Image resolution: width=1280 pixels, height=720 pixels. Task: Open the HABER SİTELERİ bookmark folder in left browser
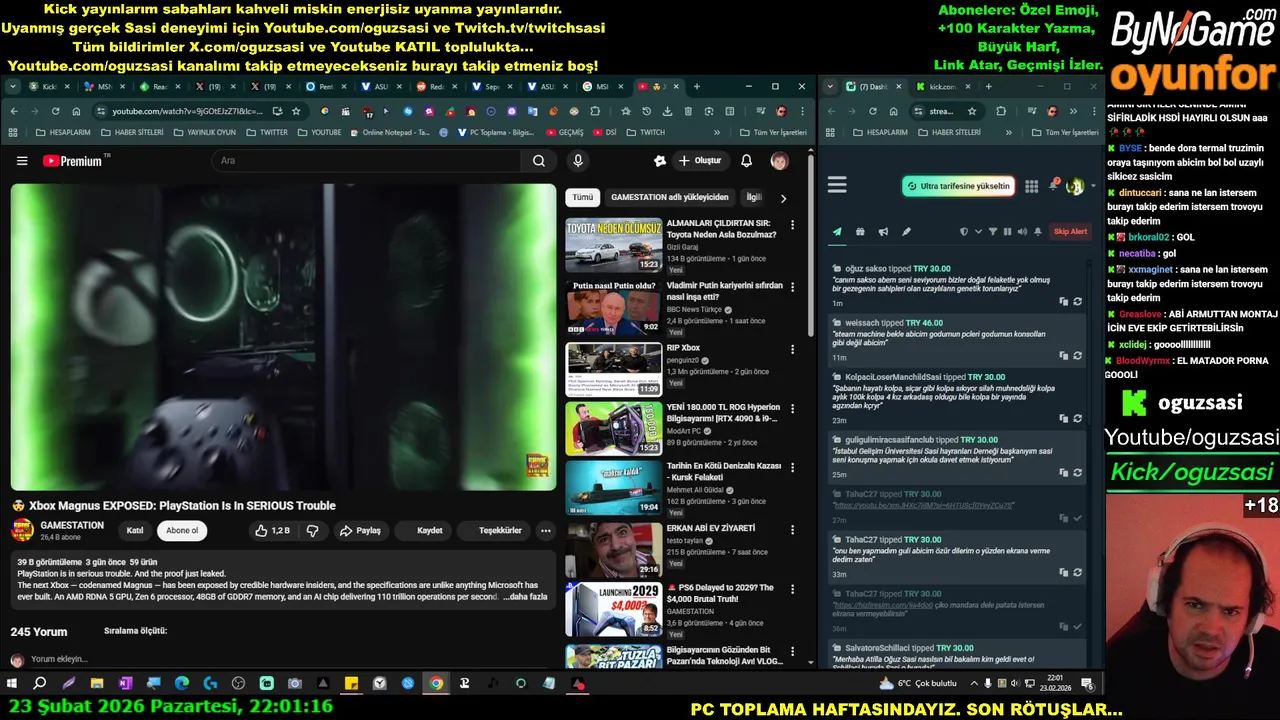point(133,132)
